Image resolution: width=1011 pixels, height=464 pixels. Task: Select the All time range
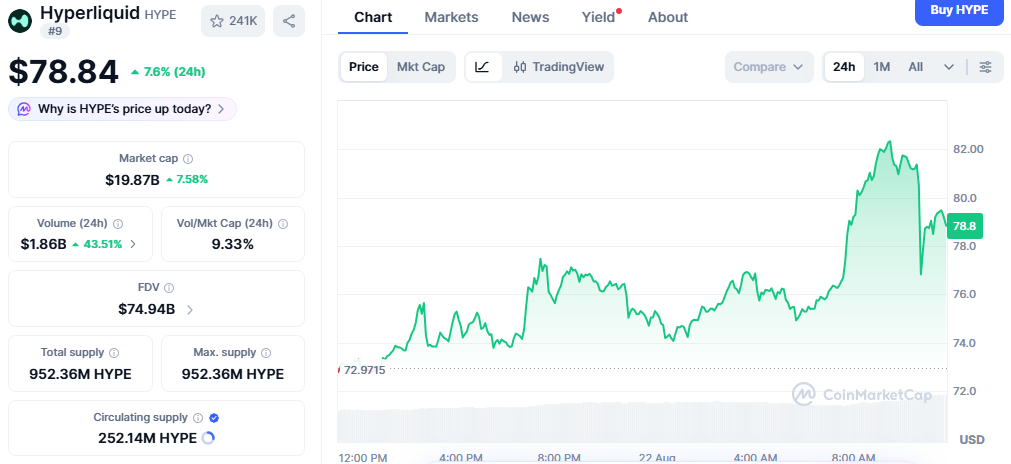[x=916, y=67]
